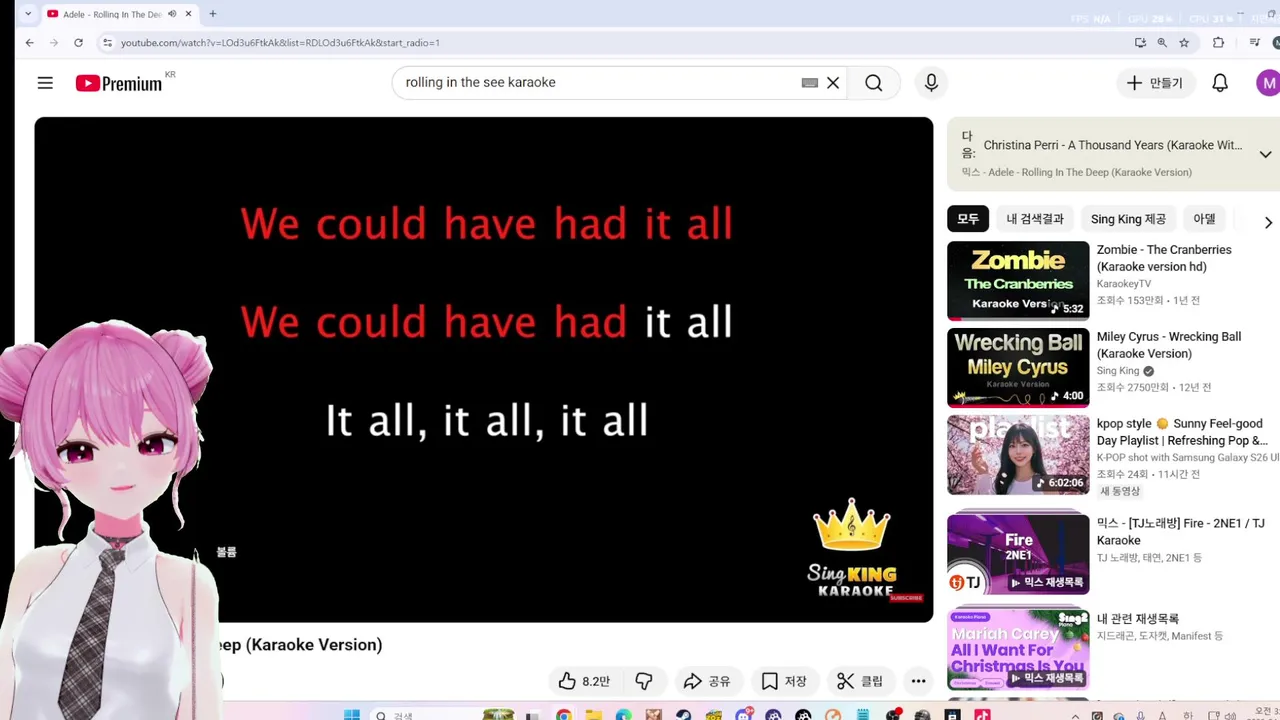Save the video to a playlist via 저장

pos(784,681)
